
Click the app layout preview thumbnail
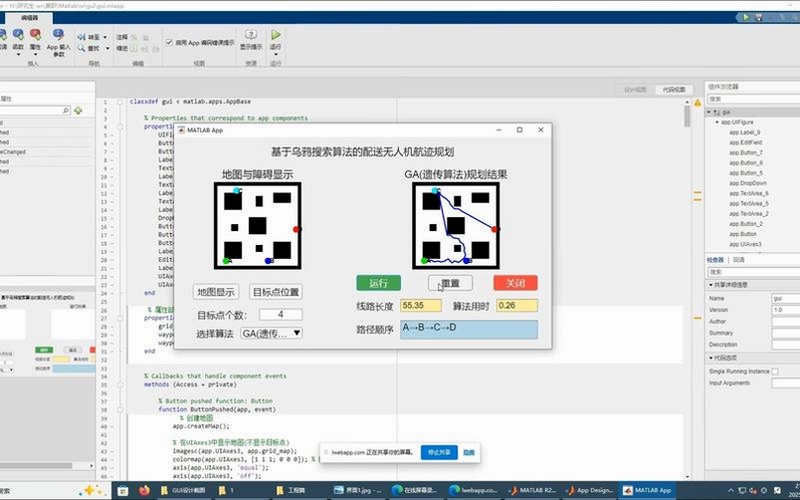tap(47, 334)
